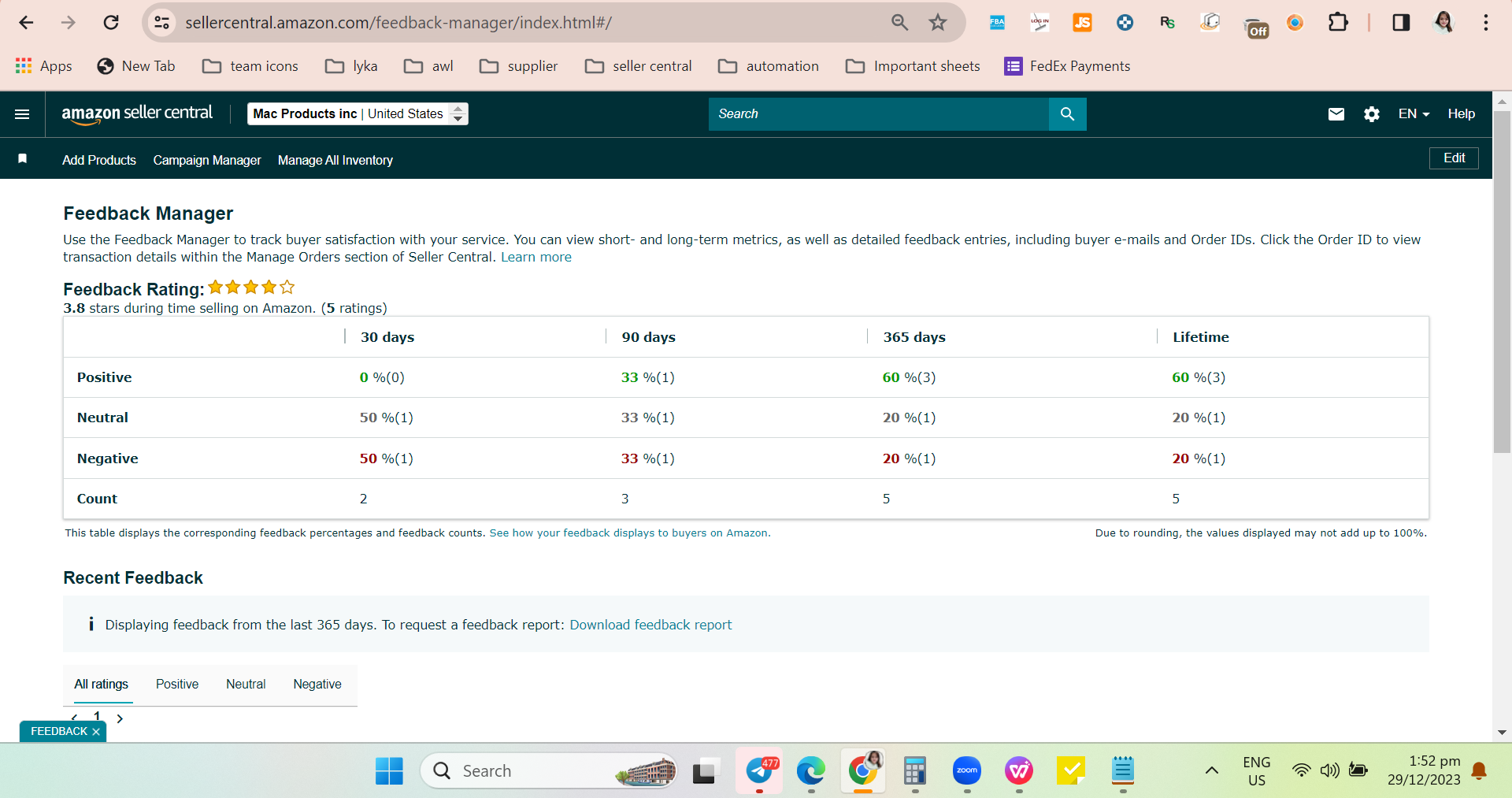Open the JS extension icon
Viewport: 1512px width, 798px height.
[1082, 23]
